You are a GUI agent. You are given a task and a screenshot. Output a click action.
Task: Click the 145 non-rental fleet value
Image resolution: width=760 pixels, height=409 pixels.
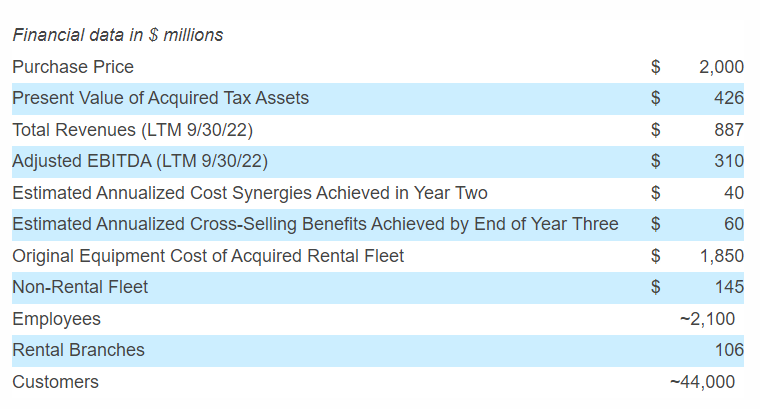tap(729, 287)
